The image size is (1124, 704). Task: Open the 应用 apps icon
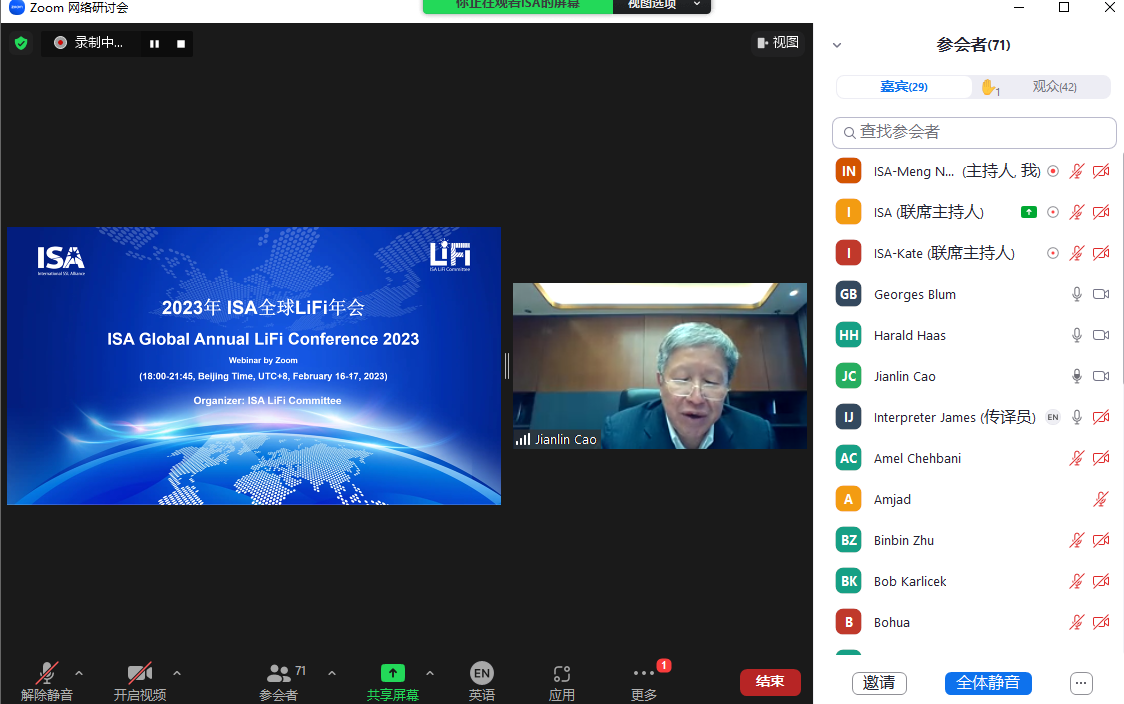562,675
